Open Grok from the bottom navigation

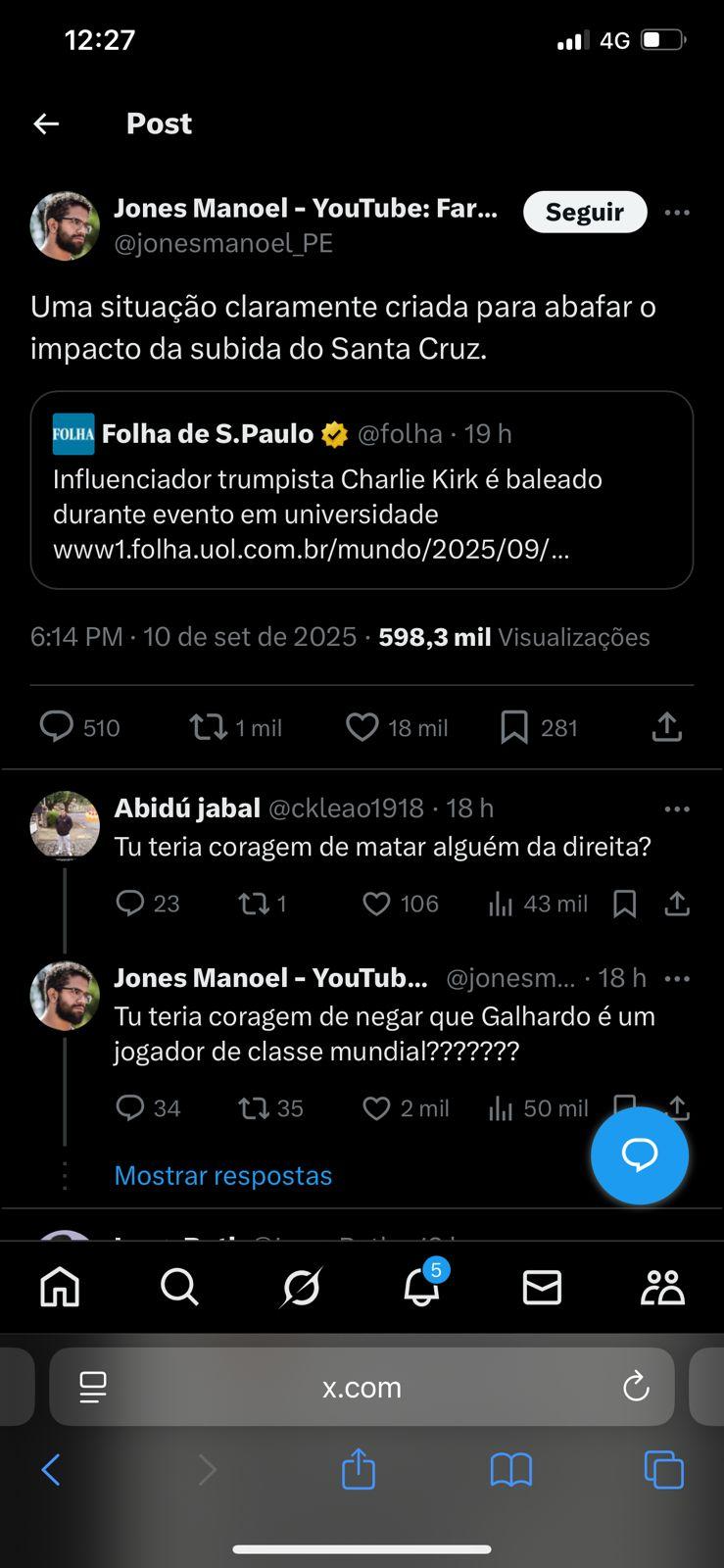pos(301,1287)
